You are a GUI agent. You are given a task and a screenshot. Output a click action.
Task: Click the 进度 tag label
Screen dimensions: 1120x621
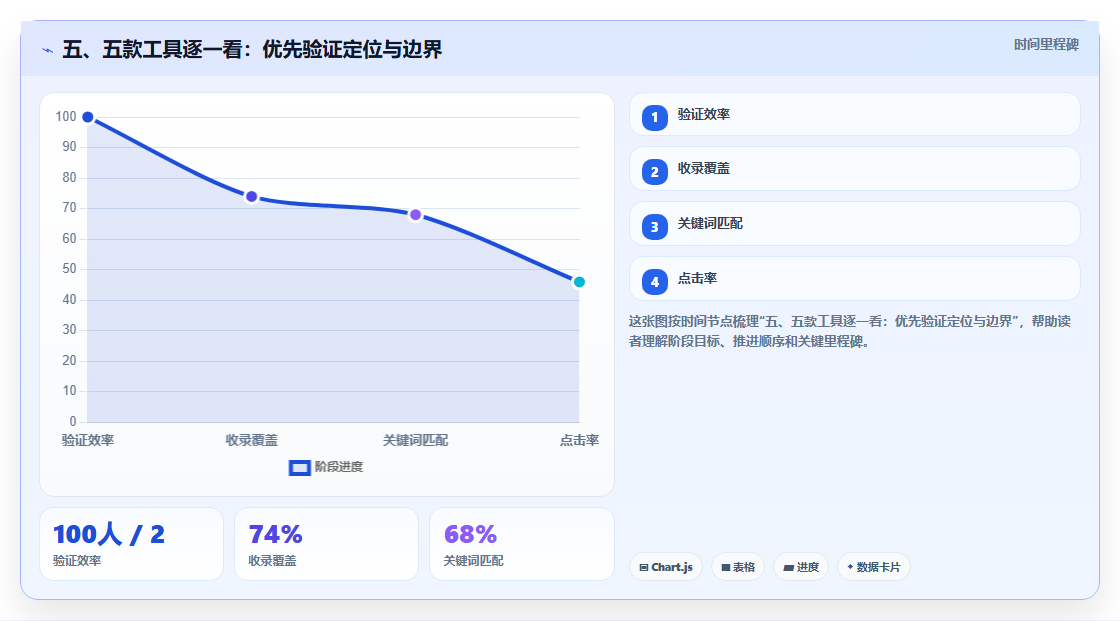(808, 567)
